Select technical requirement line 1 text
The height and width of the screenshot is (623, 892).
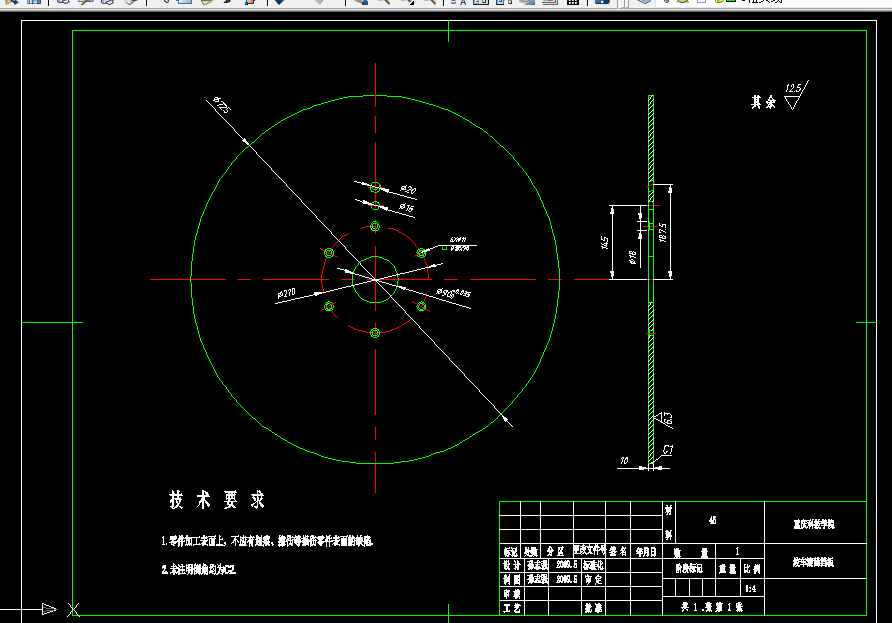click(267, 541)
